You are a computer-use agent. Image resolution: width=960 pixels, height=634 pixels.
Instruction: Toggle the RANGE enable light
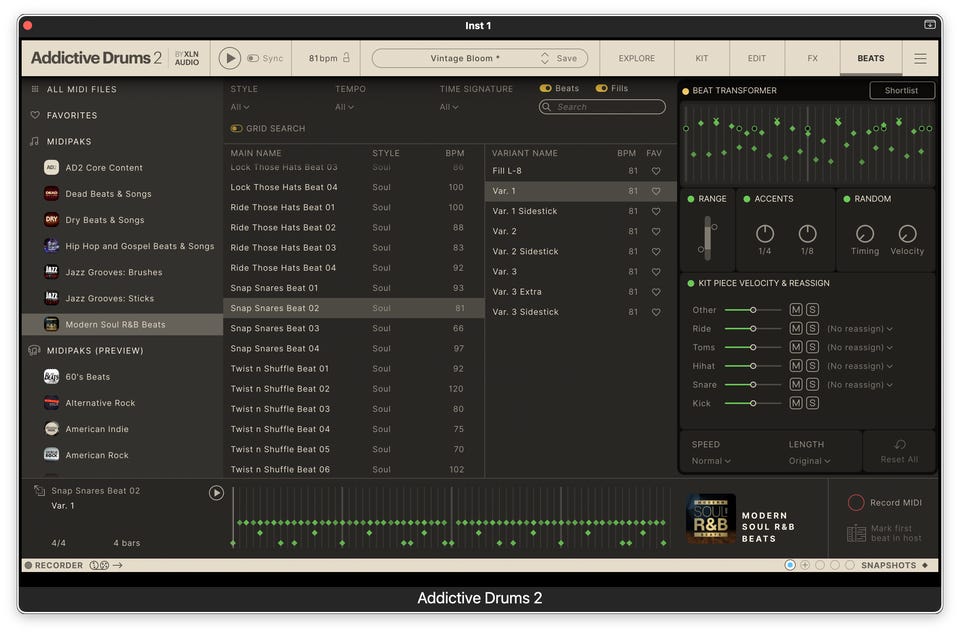pos(691,199)
